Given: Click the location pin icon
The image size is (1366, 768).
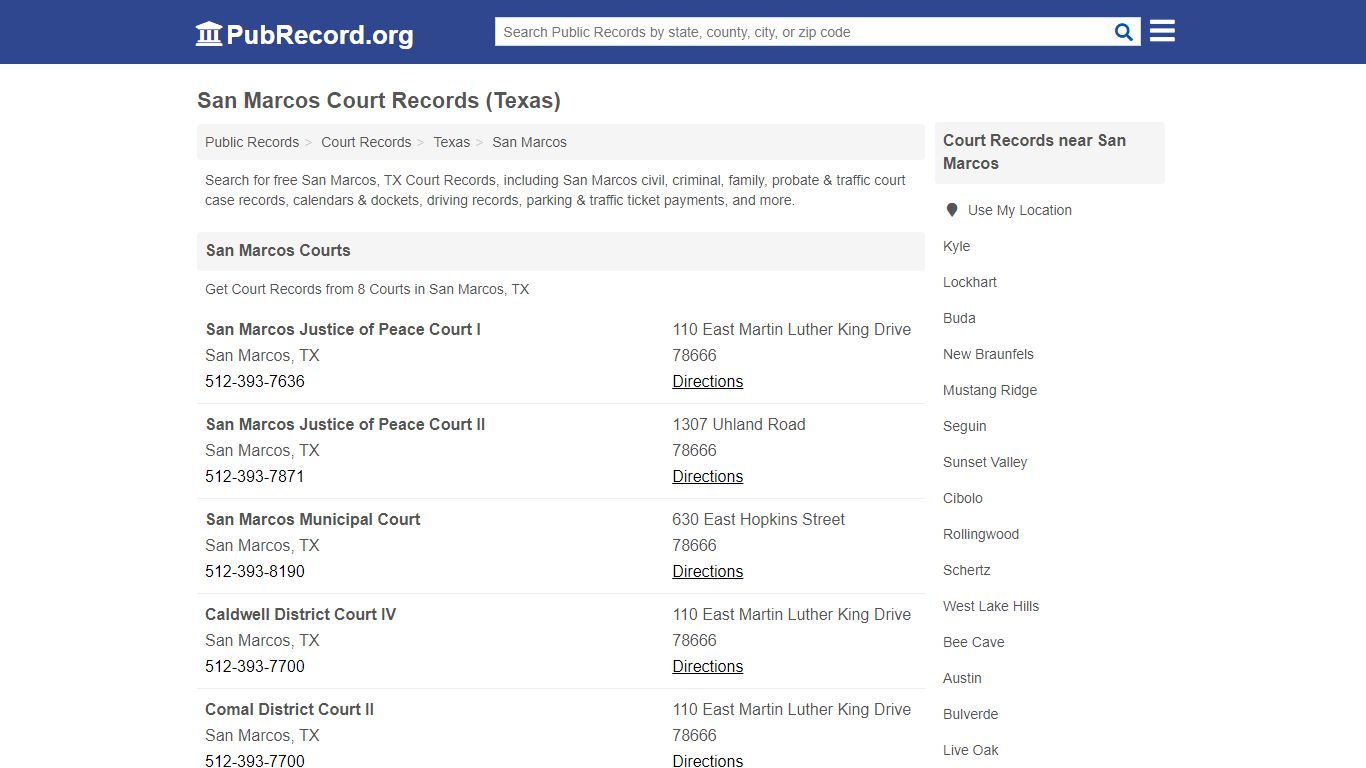Looking at the screenshot, I should (951, 210).
